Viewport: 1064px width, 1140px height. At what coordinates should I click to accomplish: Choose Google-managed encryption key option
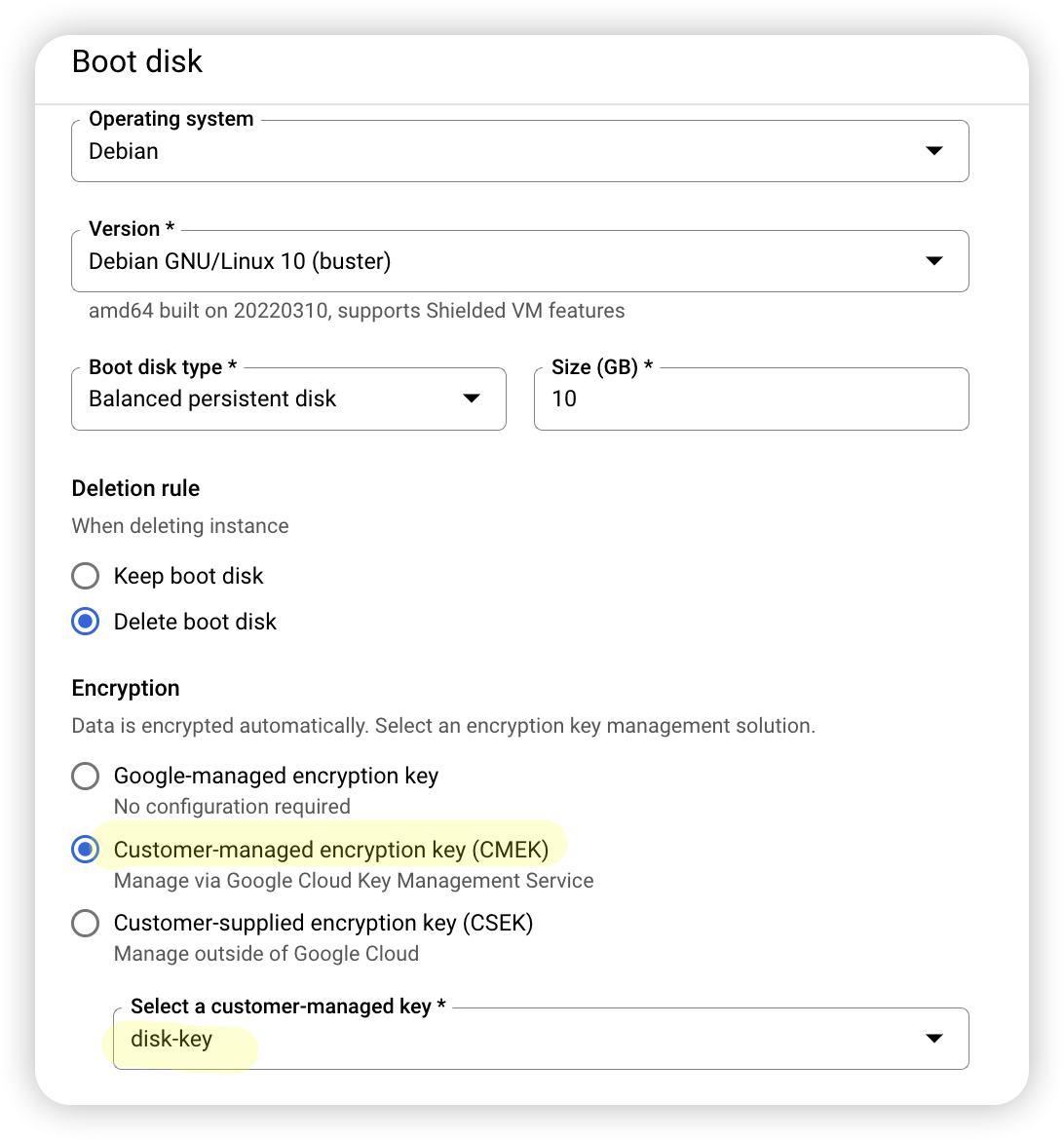[85, 776]
